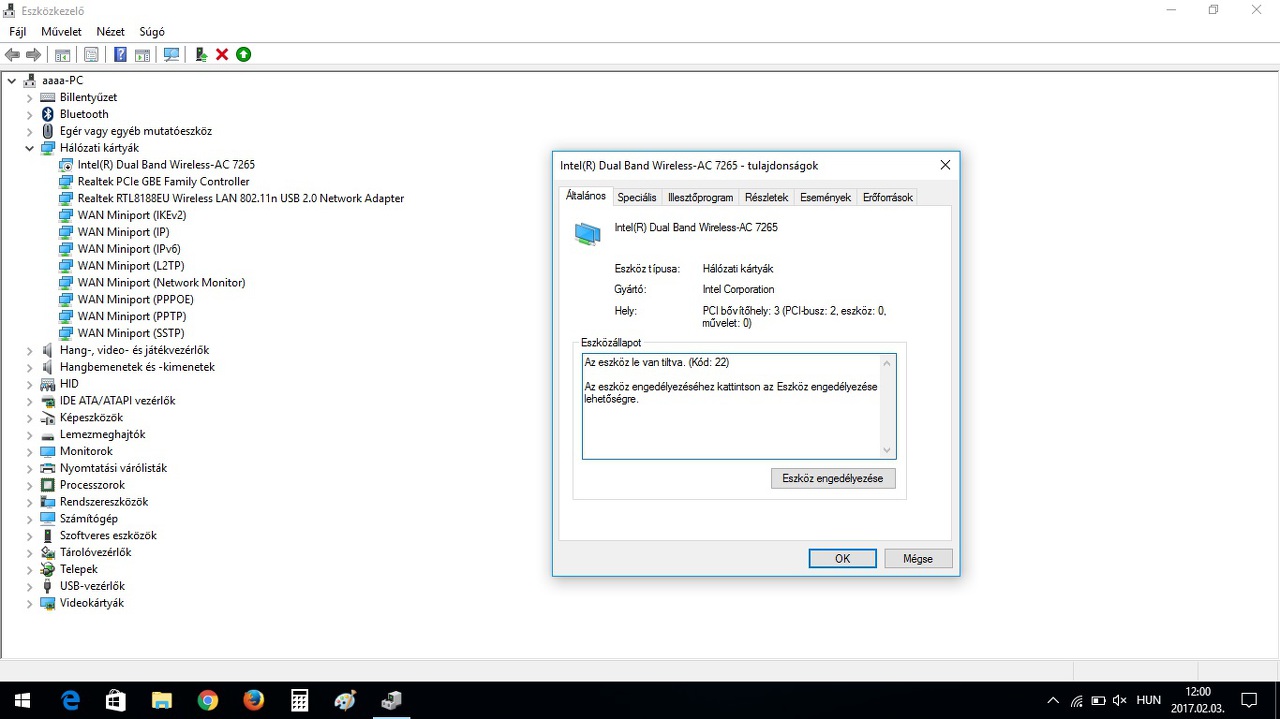Click the HUN language indicator
The image size is (1280, 719).
(x=1148, y=700)
